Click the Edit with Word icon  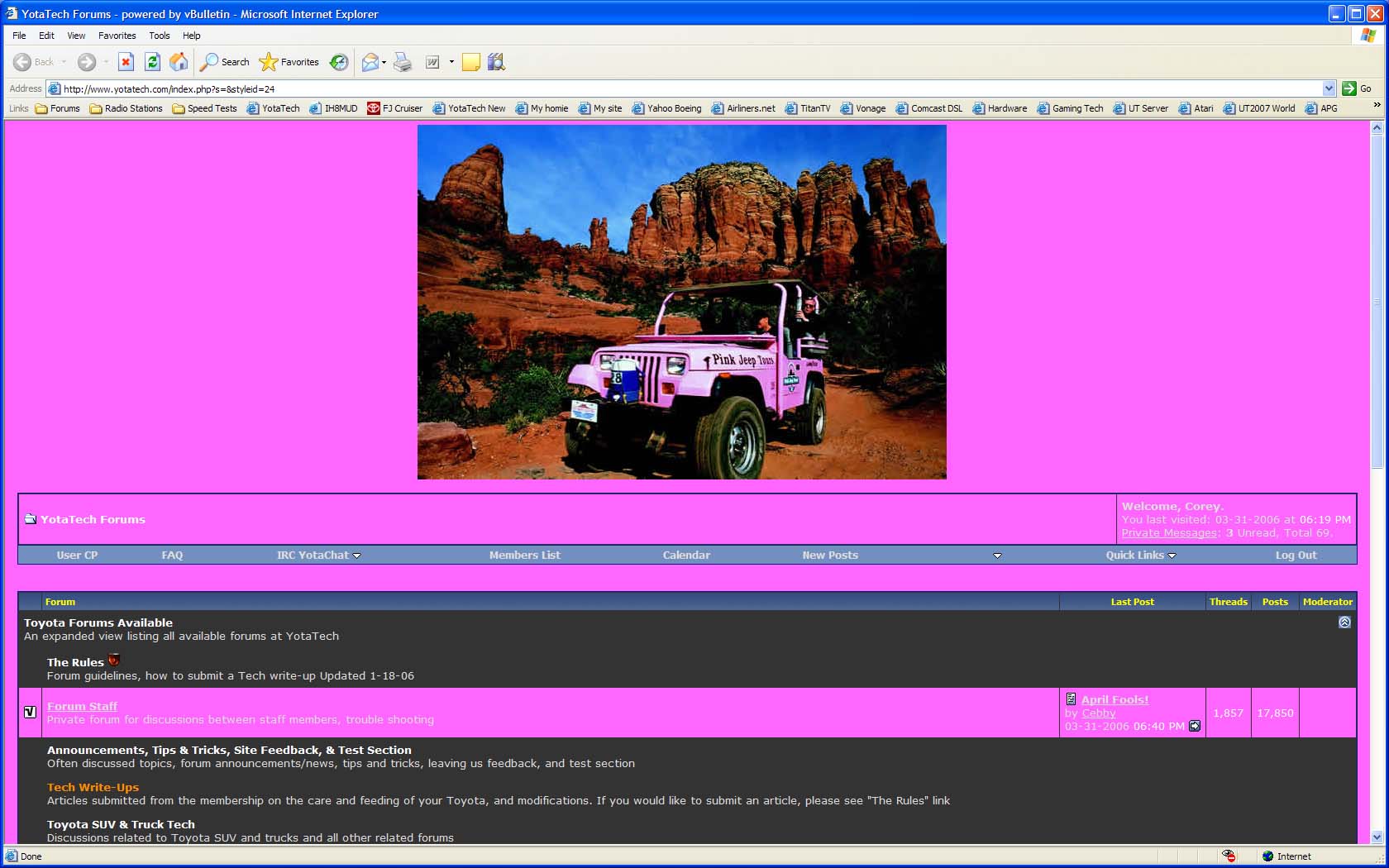pos(432,62)
